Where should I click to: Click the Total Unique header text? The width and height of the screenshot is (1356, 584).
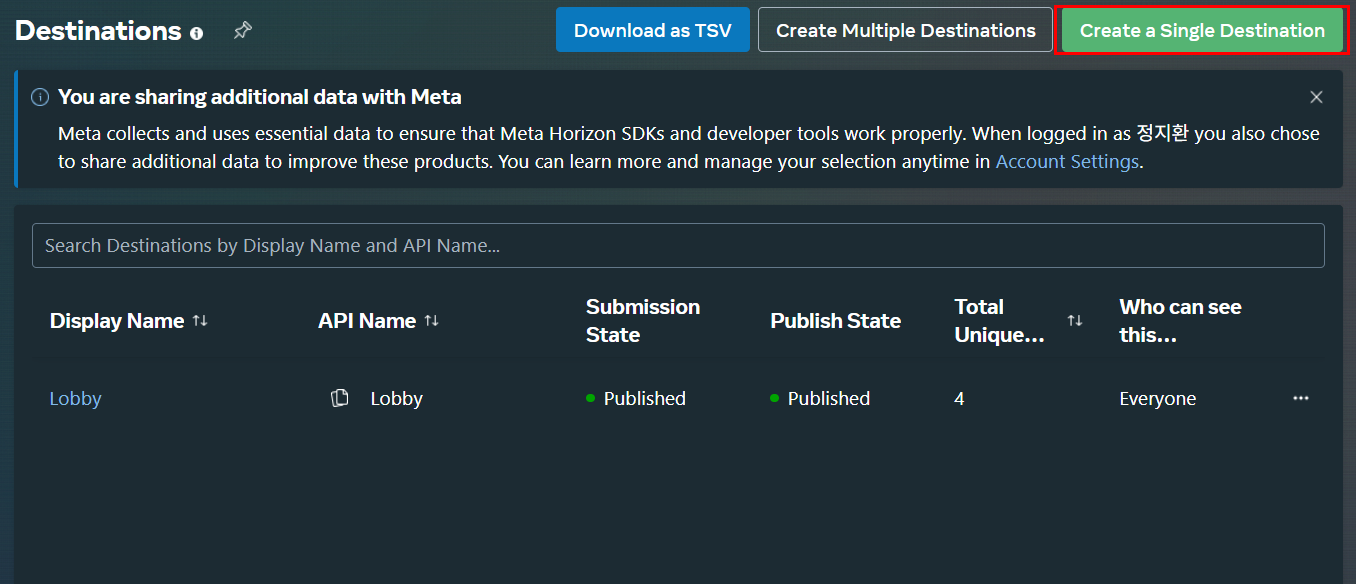999,320
